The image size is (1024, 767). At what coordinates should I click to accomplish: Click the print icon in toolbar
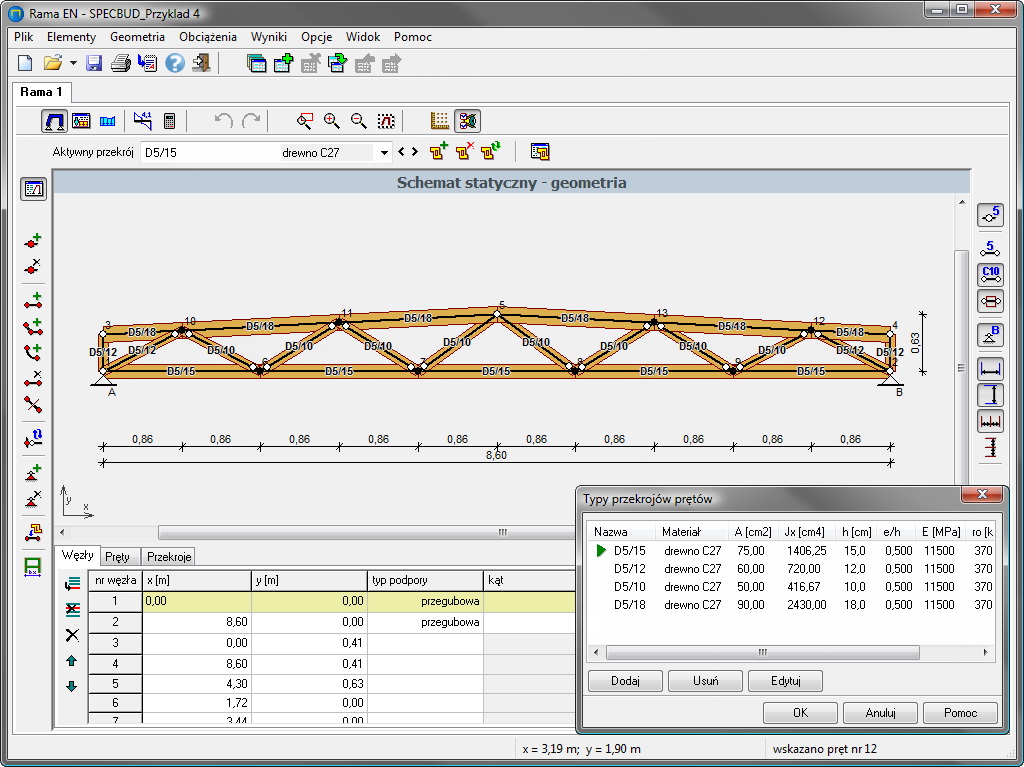tap(121, 63)
